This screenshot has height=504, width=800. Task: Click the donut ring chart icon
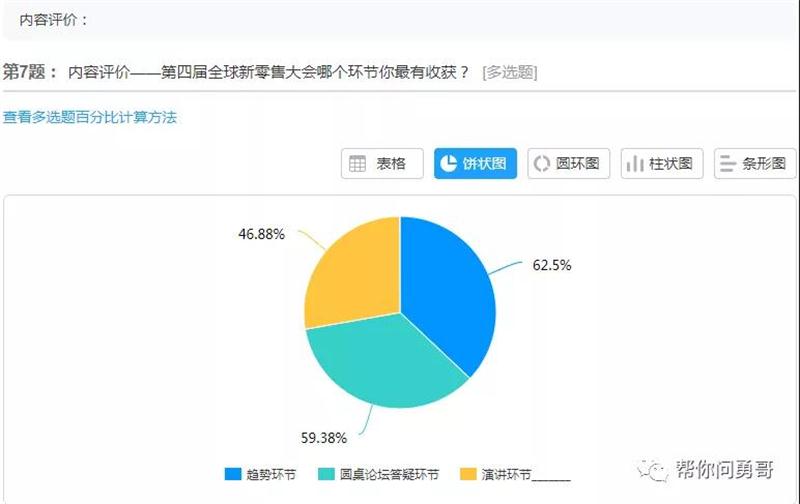[541, 164]
